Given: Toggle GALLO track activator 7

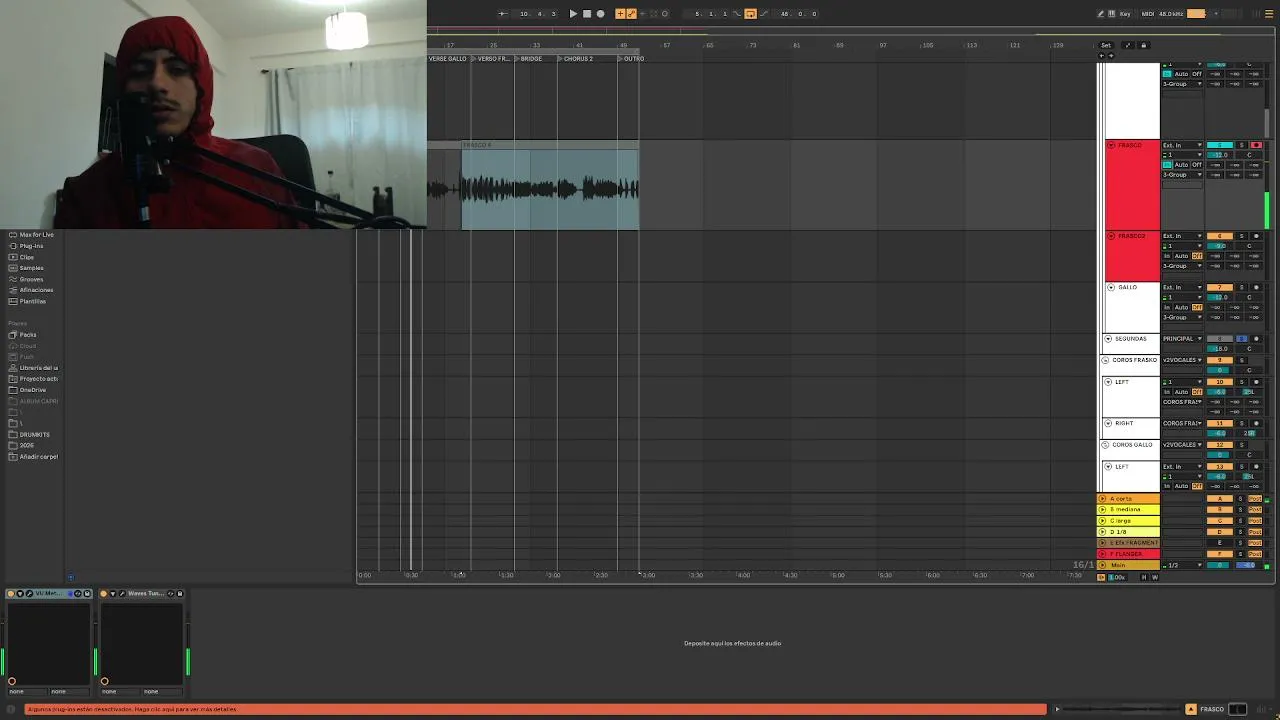Looking at the screenshot, I should point(1220,287).
